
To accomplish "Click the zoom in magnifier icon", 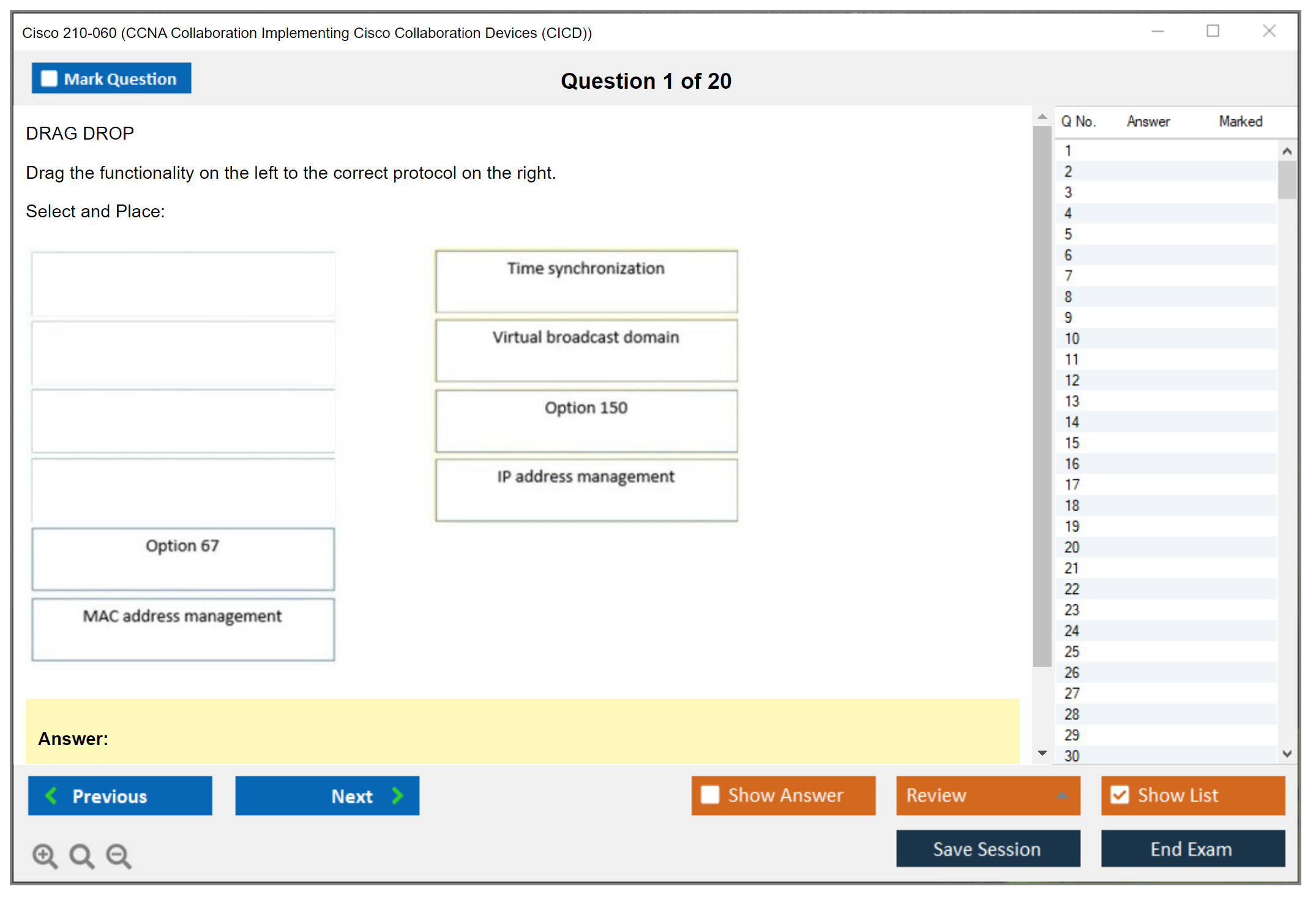I will point(45,855).
